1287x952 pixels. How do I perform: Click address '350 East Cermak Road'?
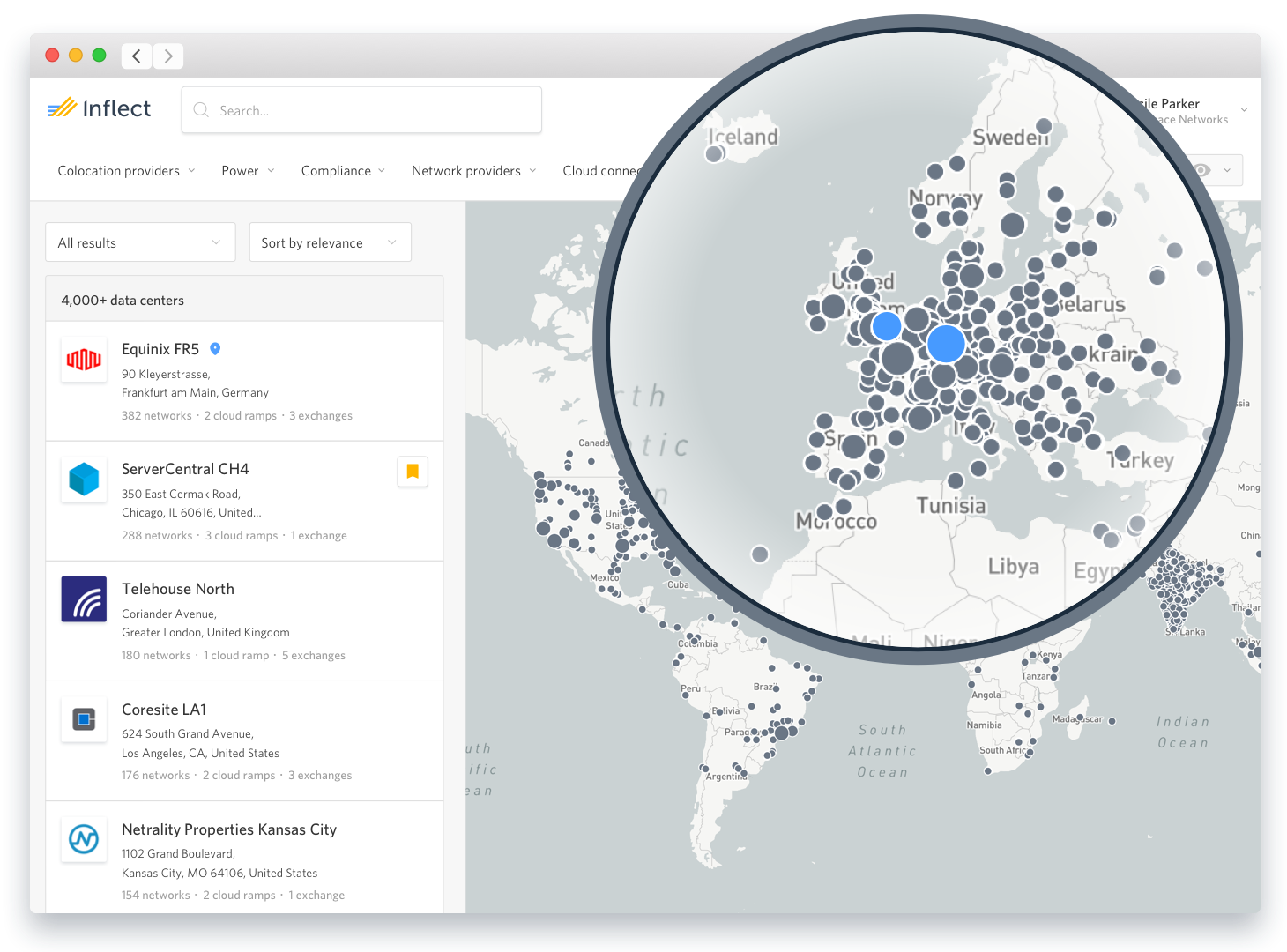pos(181,495)
